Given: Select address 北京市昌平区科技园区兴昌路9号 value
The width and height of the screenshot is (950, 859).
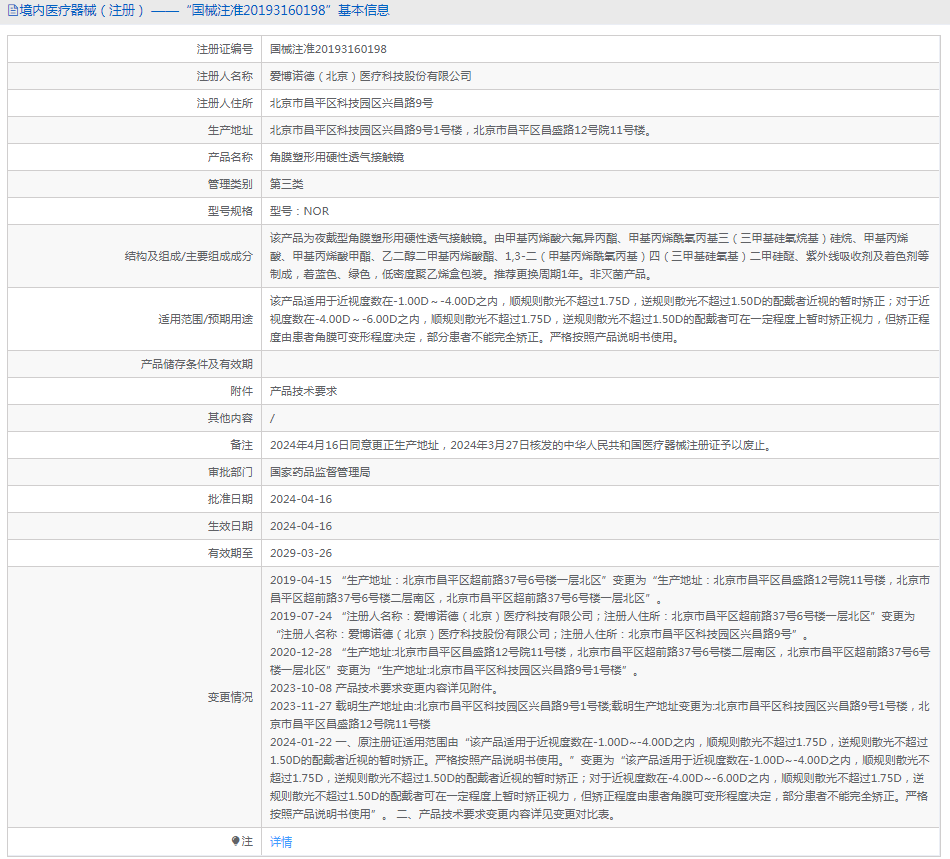Looking at the screenshot, I should [x=351, y=103].
